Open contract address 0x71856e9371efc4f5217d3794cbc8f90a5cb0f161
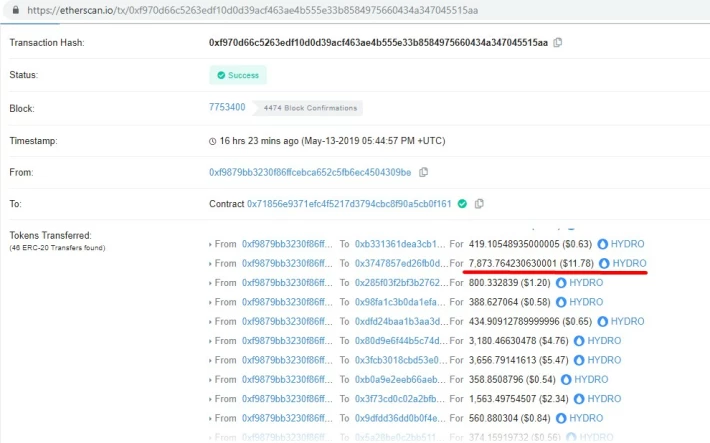This screenshot has width=710, height=443. click(349, 204)
